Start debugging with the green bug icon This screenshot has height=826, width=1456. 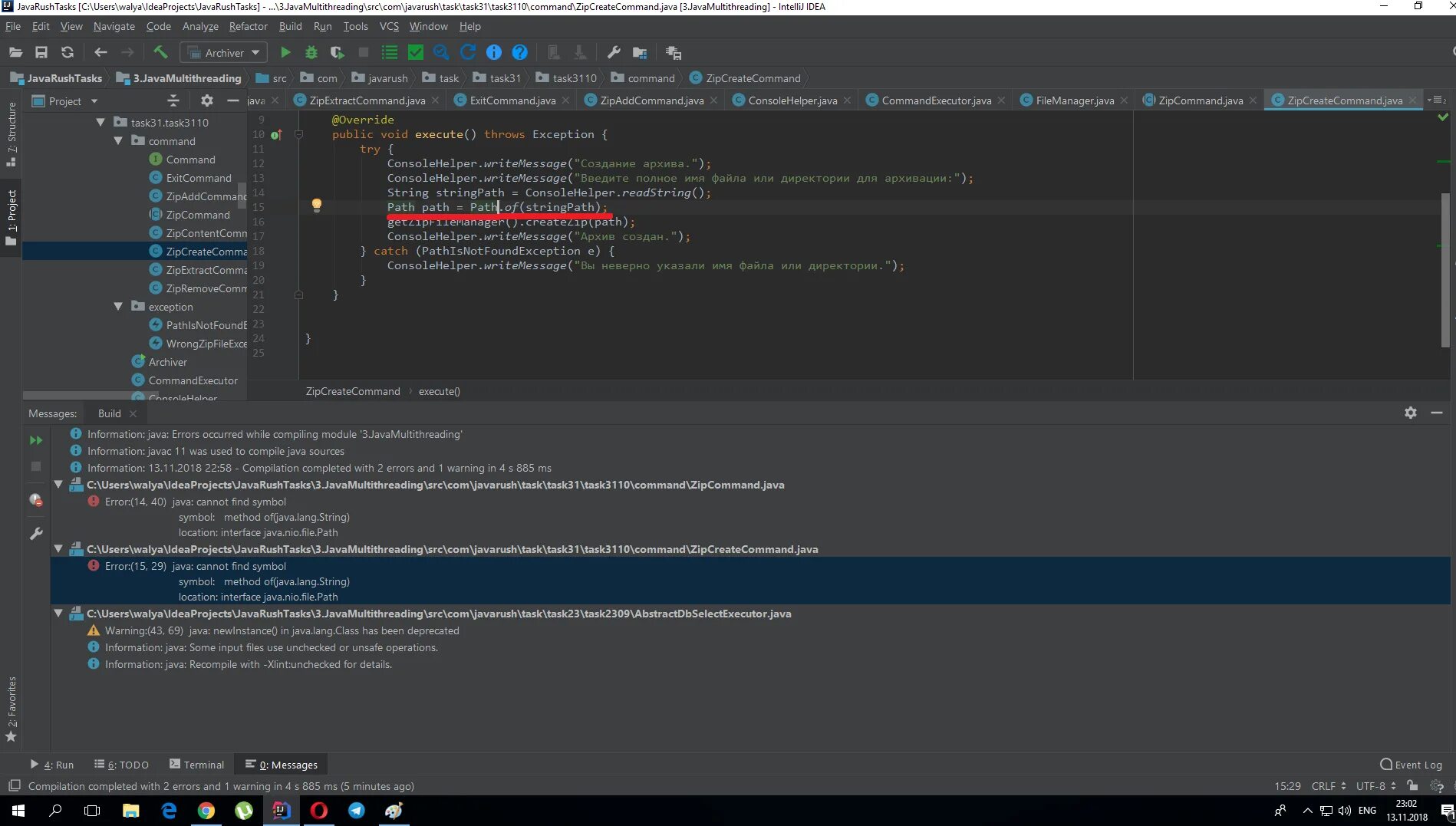click(x=311, y=52)
